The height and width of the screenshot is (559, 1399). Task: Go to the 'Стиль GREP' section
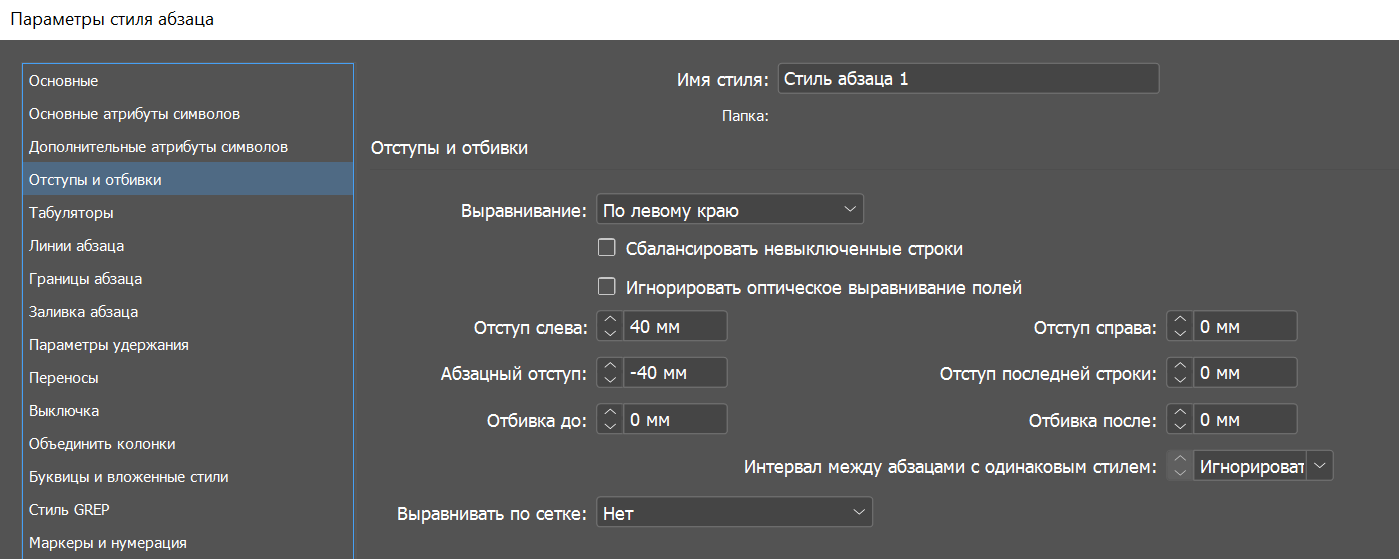[x=69, y=510]
